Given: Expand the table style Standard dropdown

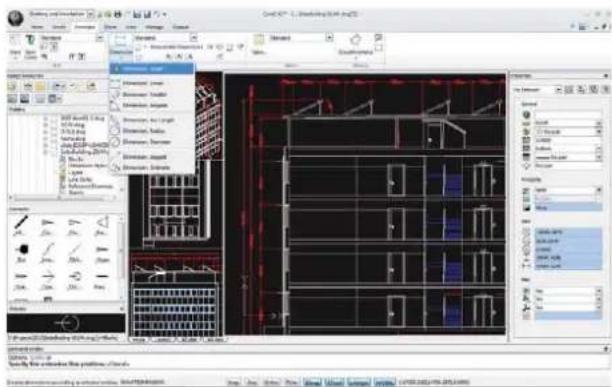Looking at the screenshot, I should (329, 38).
